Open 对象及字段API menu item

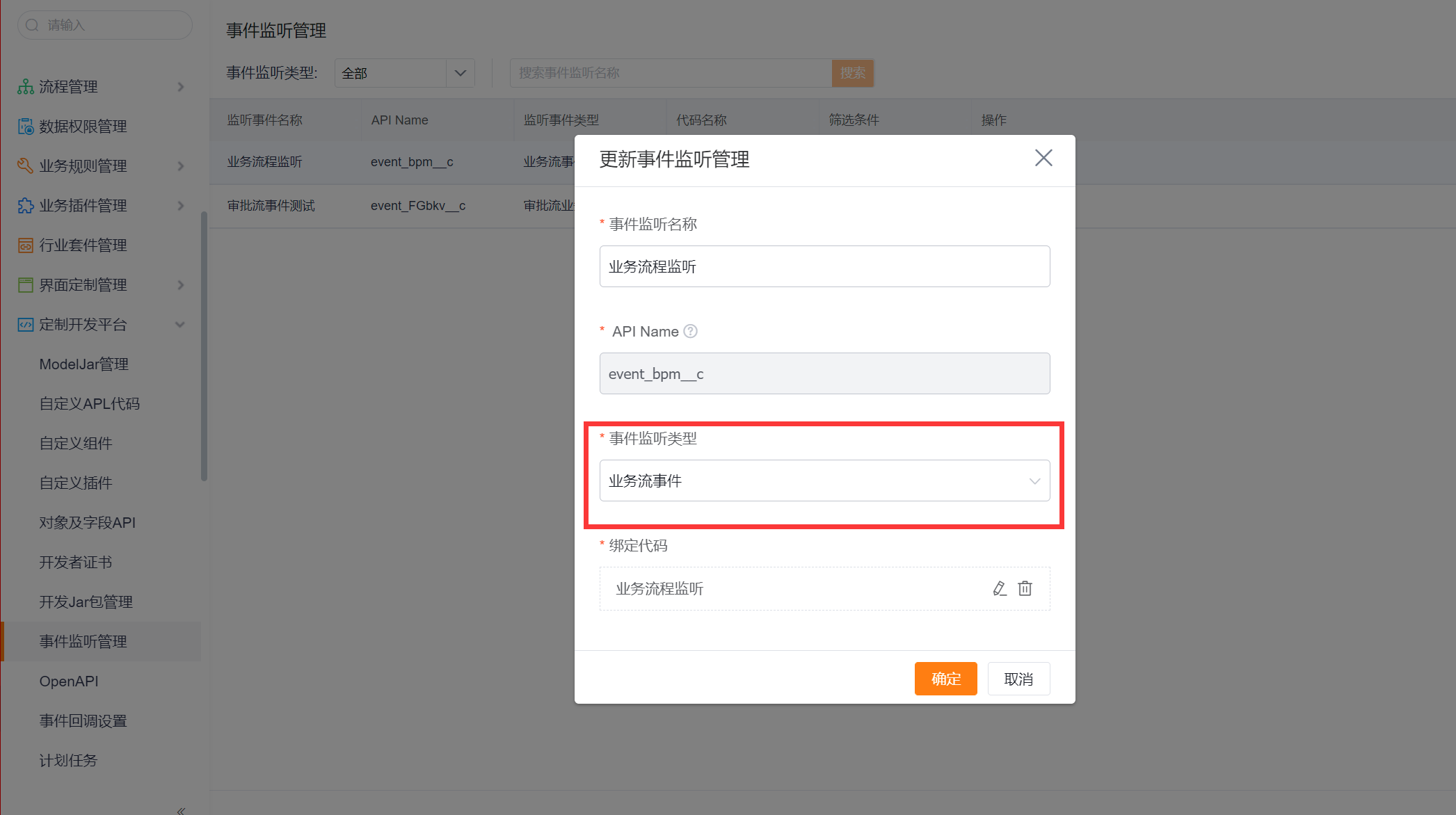87,523
